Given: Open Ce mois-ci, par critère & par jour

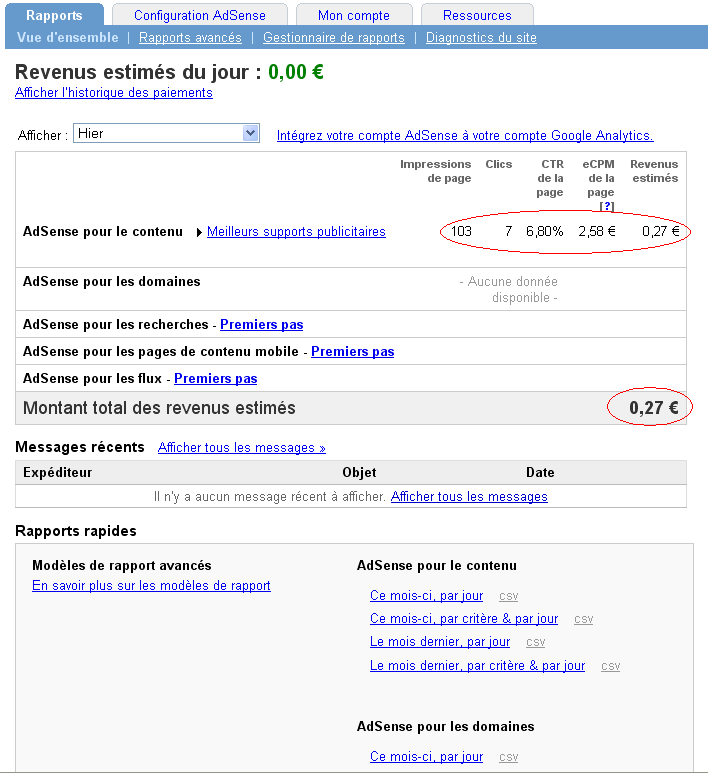Looking at the screenshot, I should (464, 619).
